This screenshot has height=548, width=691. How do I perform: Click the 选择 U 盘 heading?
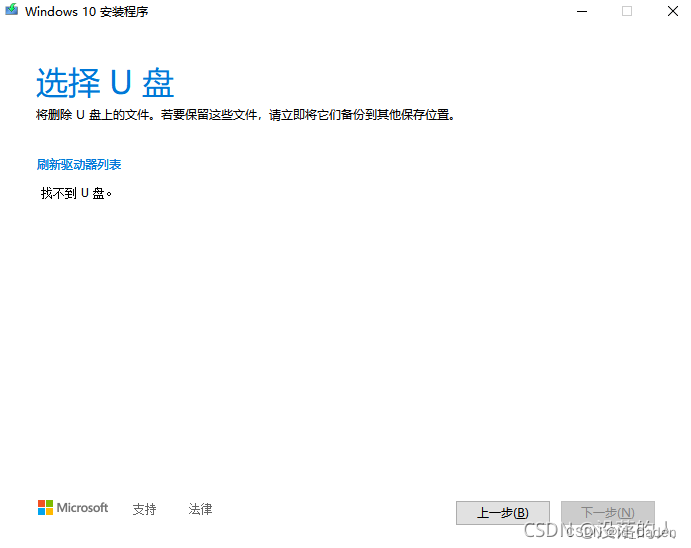(105, 83)
